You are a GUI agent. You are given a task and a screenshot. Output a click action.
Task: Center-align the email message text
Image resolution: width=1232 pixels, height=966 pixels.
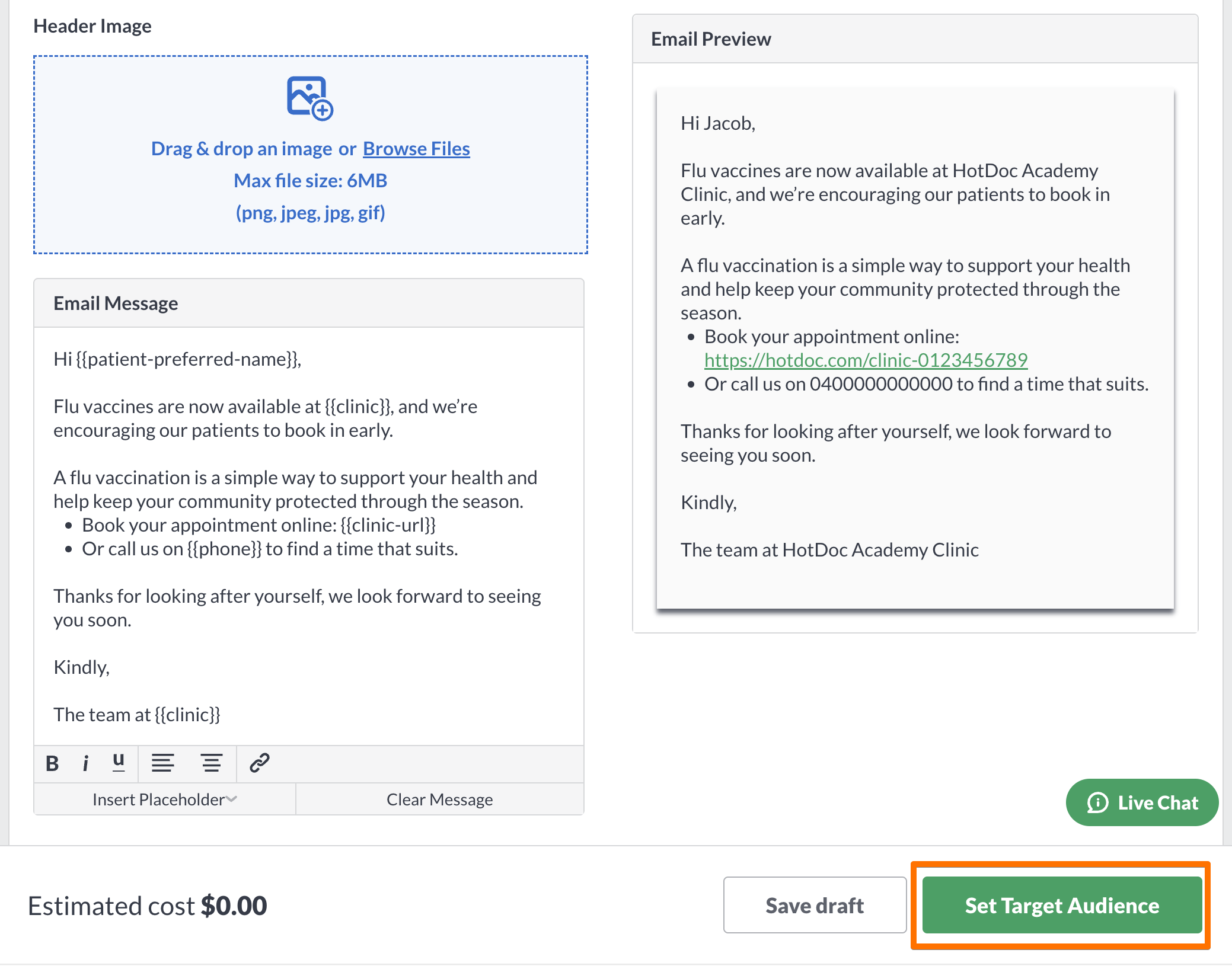(211, 763)
